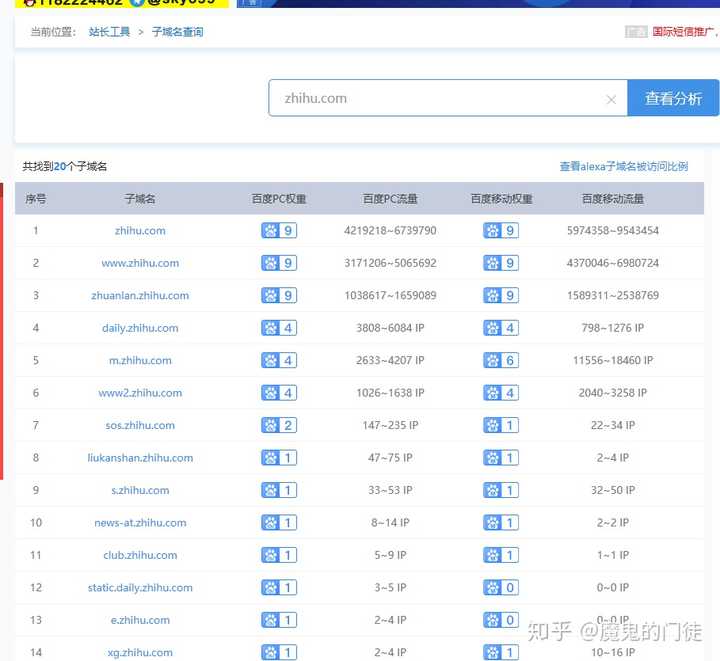Screen dimensions: 720x661
Task: Open news-at.zhihu.com subdomain link
Action: (x=140, y=522)
